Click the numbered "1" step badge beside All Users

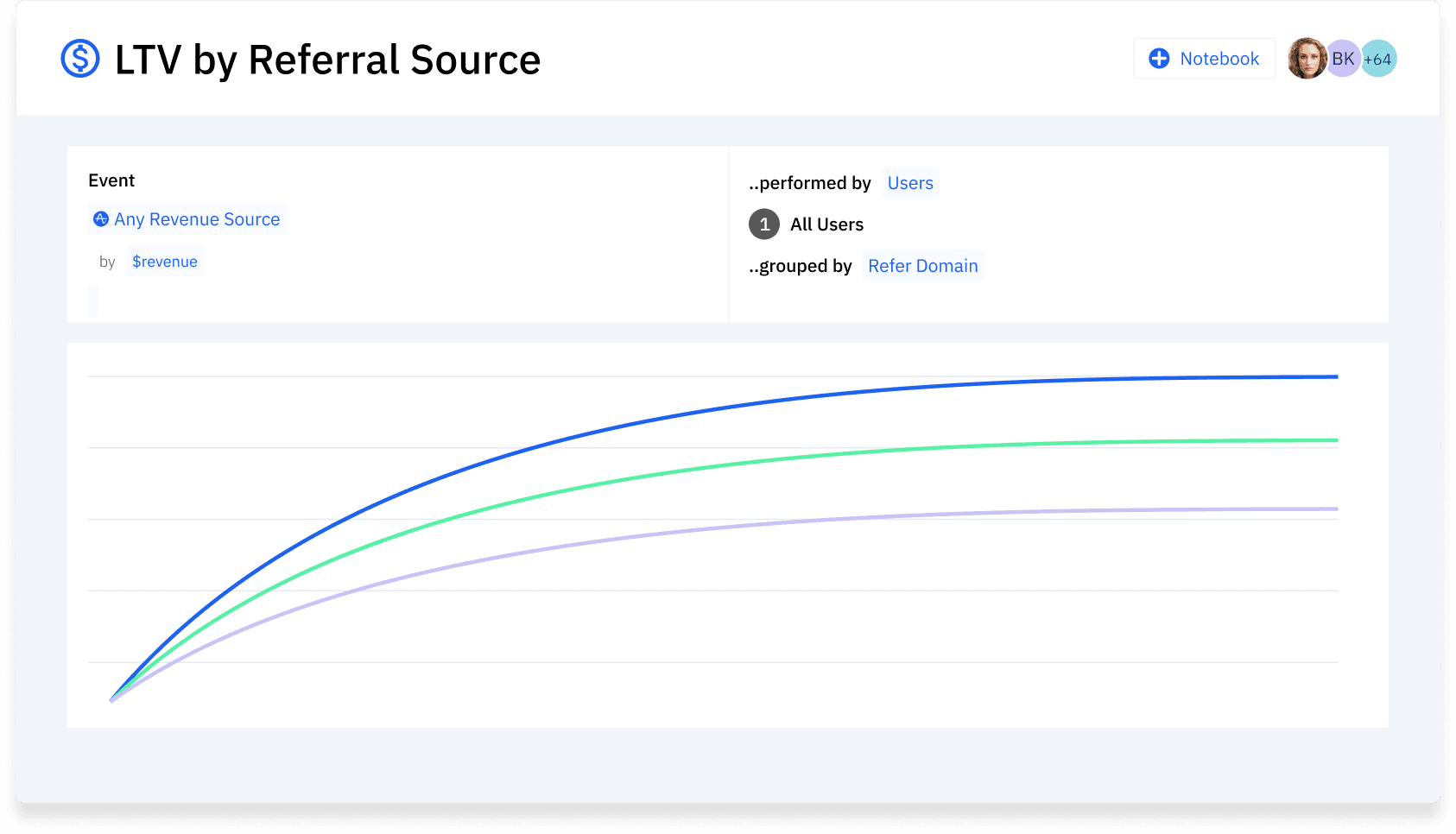pos(763,224)
